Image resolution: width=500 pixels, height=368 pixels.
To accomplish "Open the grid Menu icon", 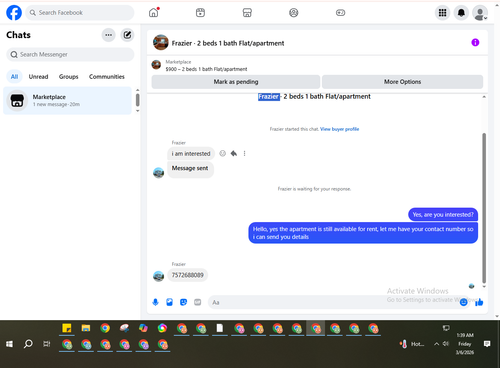I will click(x=442, y=13).
